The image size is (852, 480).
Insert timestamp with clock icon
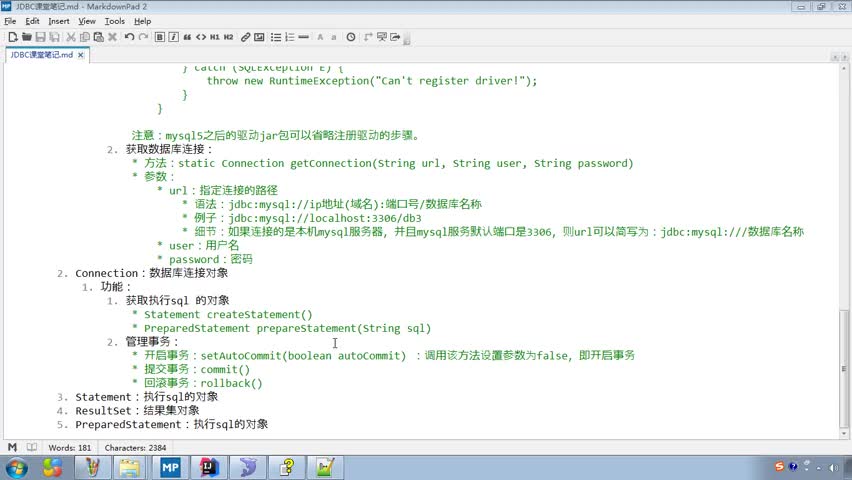click(351, 37)
